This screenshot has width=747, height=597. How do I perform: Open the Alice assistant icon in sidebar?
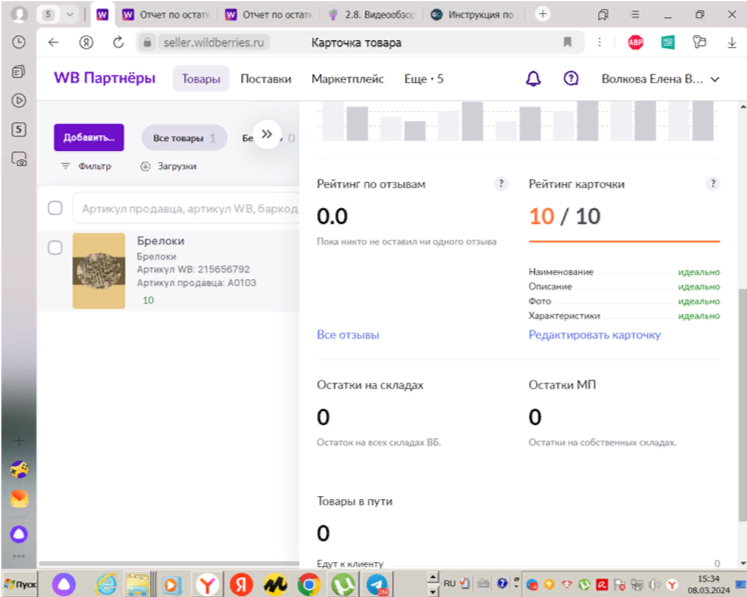point(19,534)
